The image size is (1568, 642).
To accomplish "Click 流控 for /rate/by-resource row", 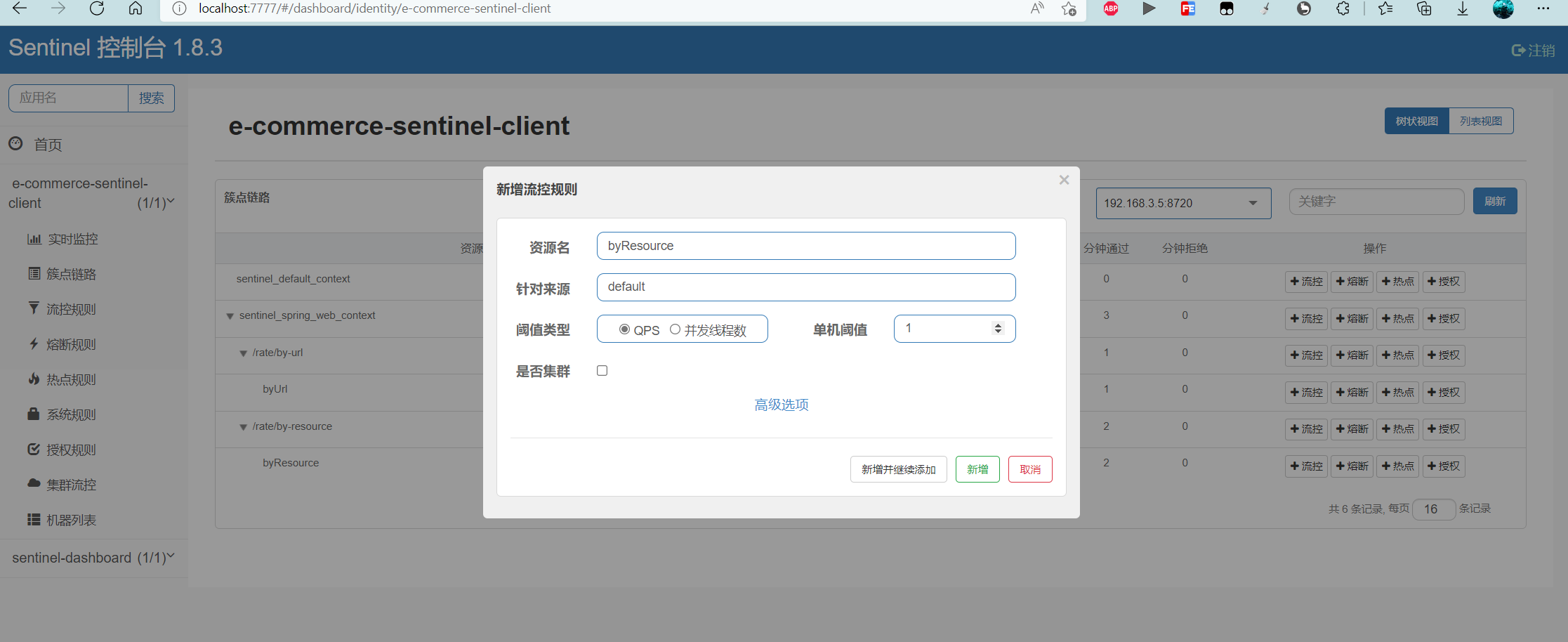I will pyautogui.click(x=1307, y=429).
